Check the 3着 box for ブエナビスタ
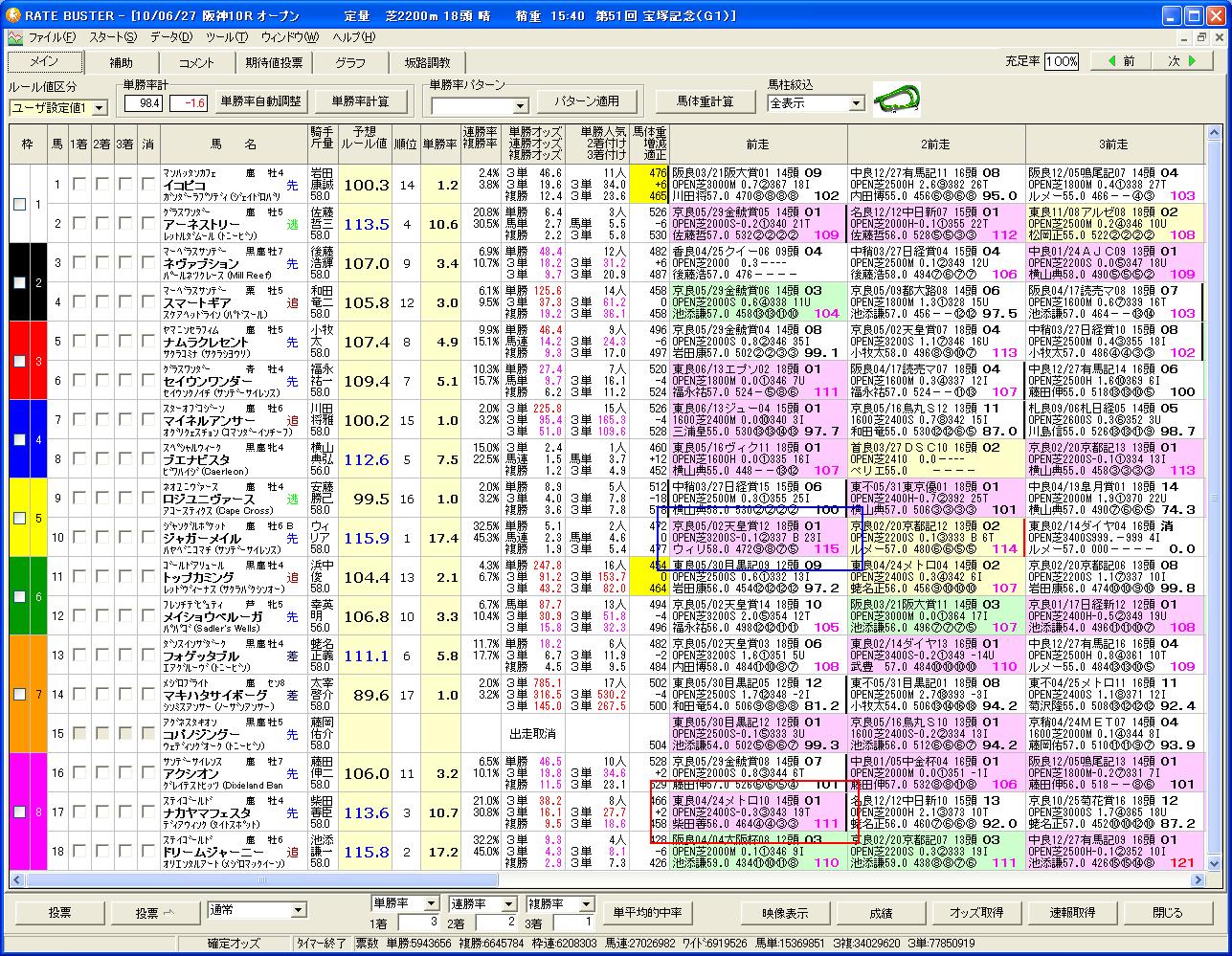 coord(124,458)
